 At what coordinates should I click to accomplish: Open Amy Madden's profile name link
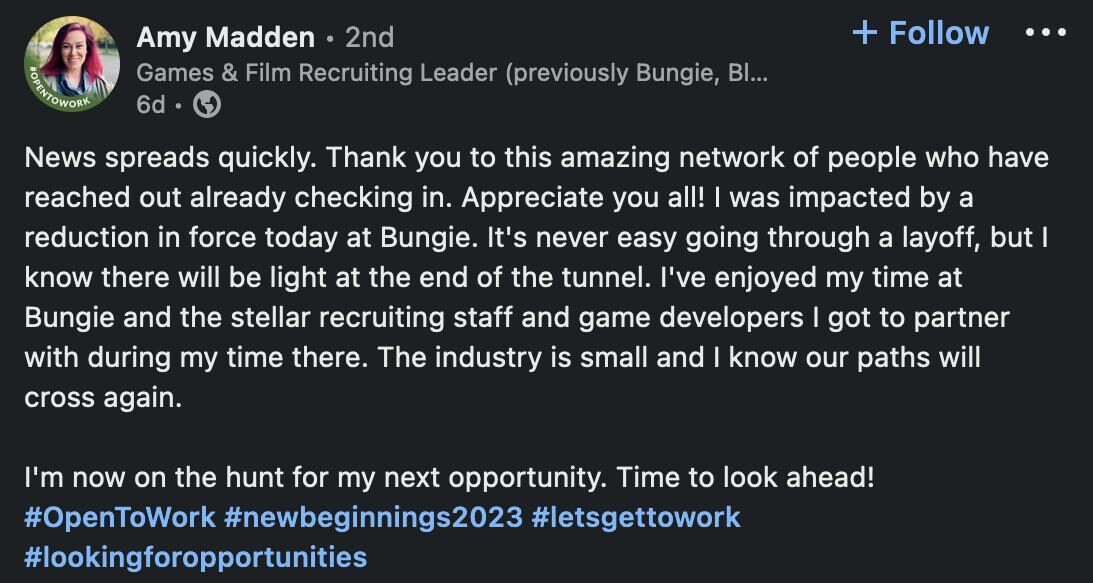point(225,37)
